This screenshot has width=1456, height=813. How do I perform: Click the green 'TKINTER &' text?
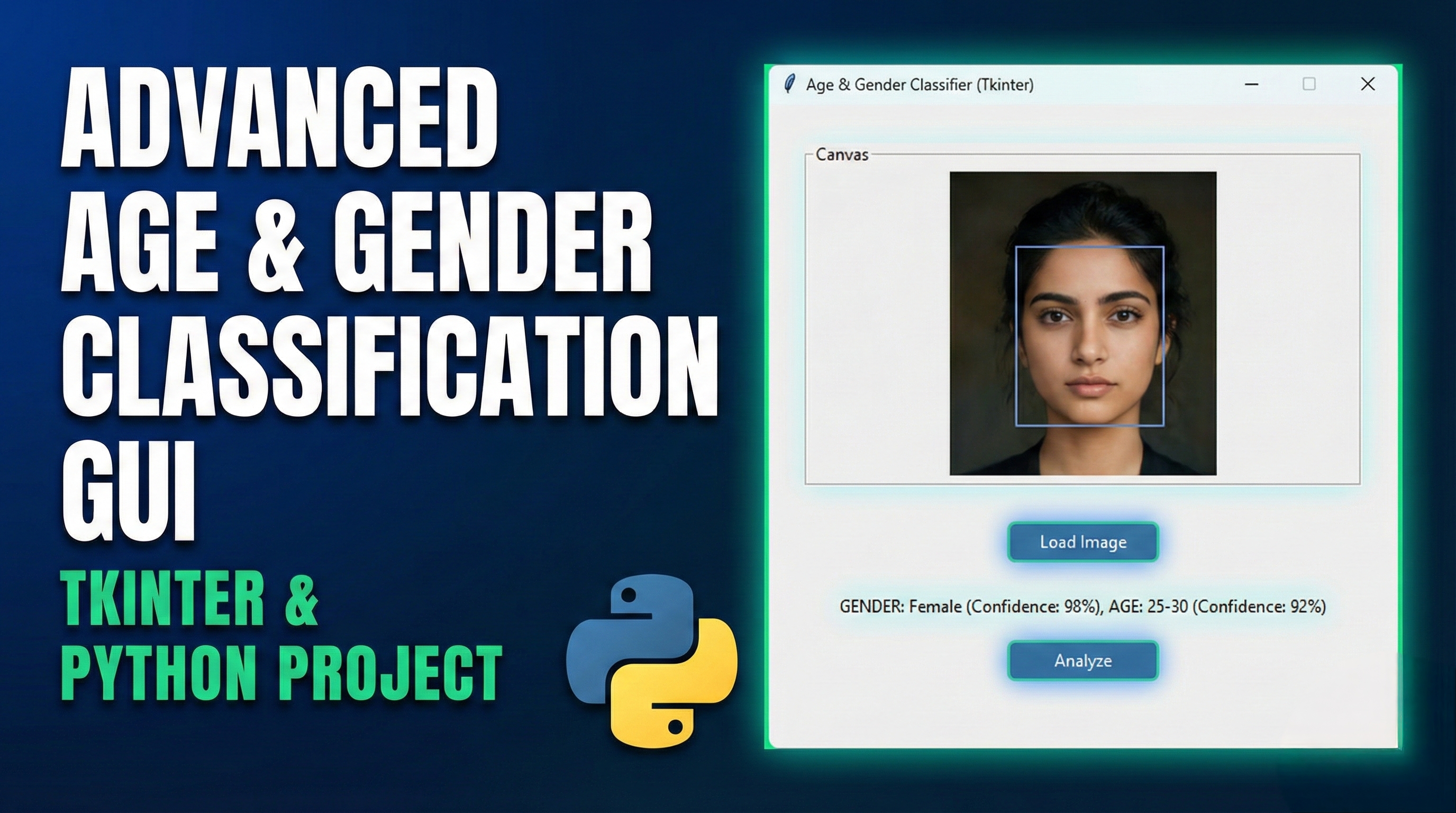point(189,598)
